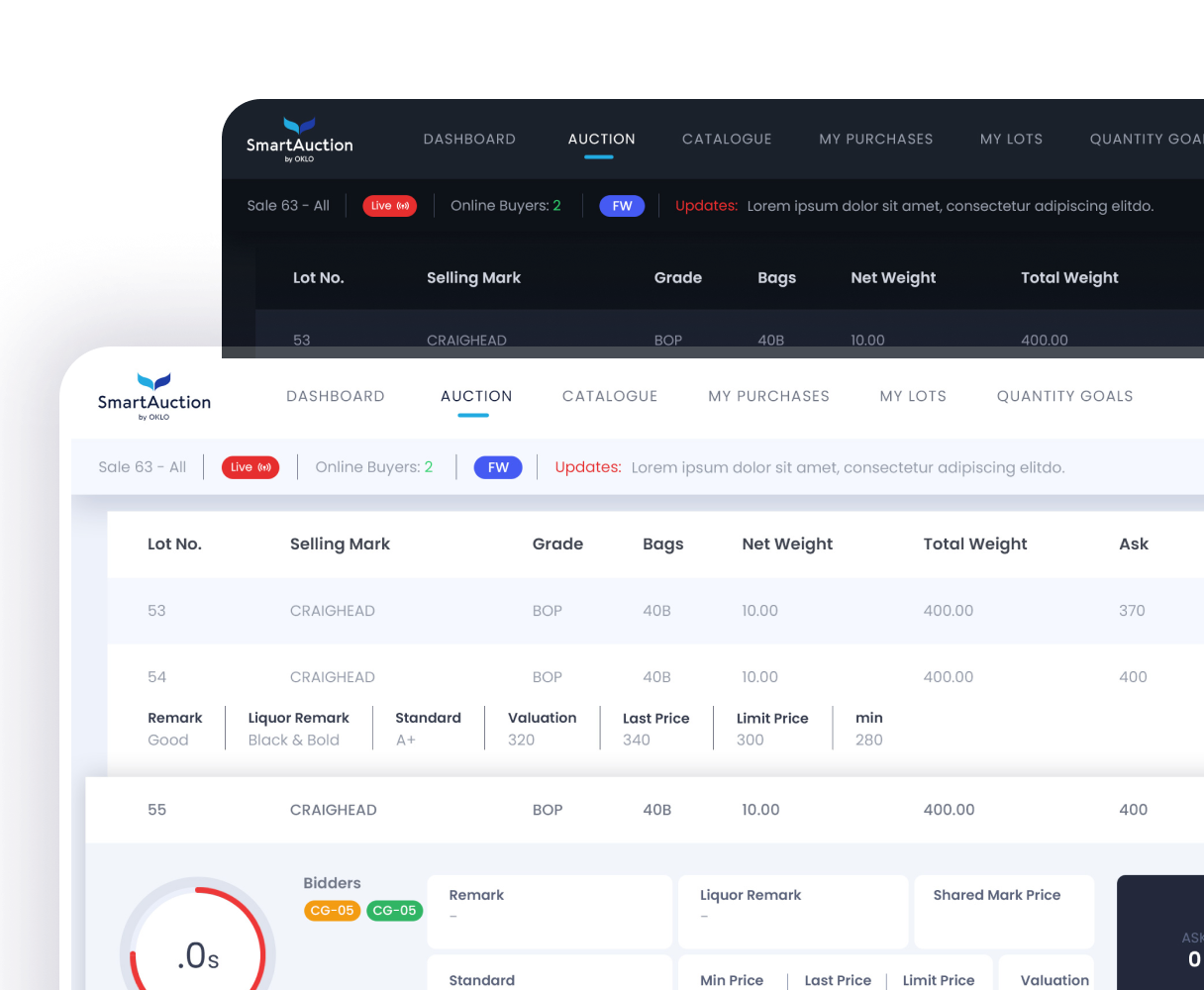This screenshot has width=1204, height=990.
Task: Click Grade column header in dark window
Action: point(678,278)
